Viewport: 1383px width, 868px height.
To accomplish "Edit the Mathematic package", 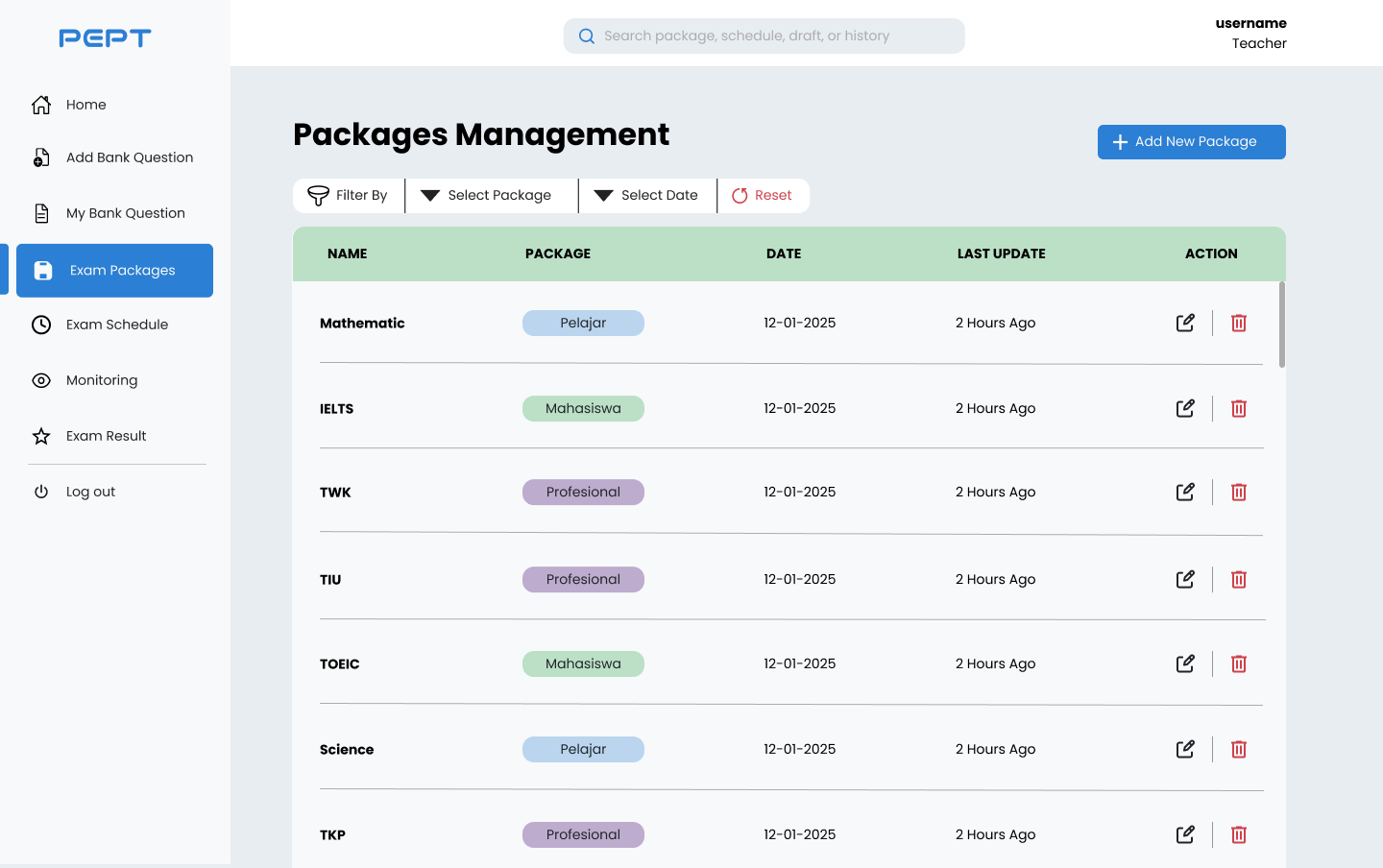I will click(1185, 323).
